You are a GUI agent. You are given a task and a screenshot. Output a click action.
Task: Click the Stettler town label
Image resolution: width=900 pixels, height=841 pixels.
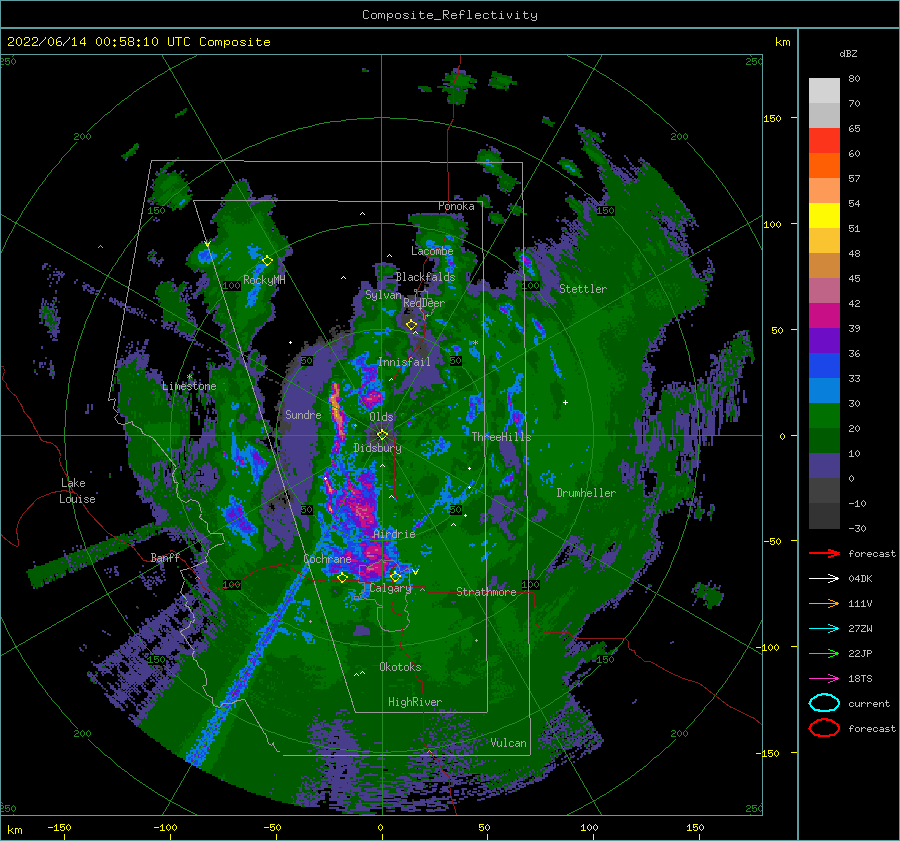[x=583, y=289]
